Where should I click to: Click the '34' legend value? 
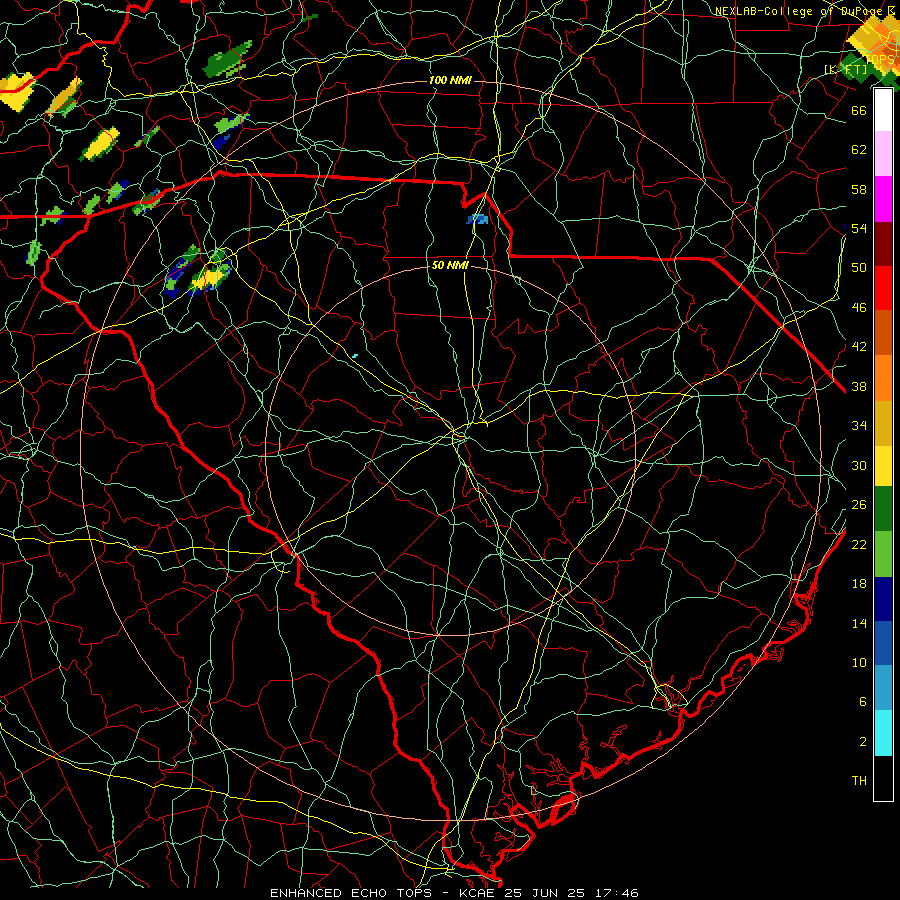point(859,426)
